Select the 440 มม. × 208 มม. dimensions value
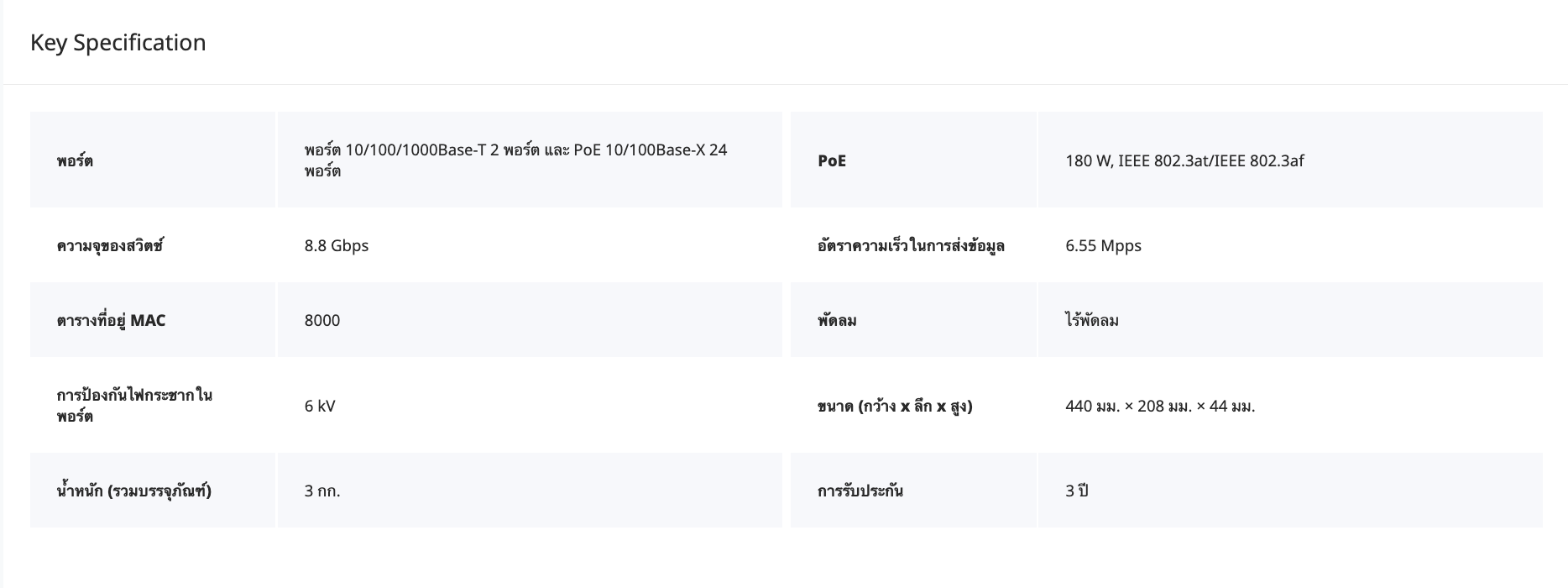Viewport: 1568px width, 588px height. coord(1160,406)
